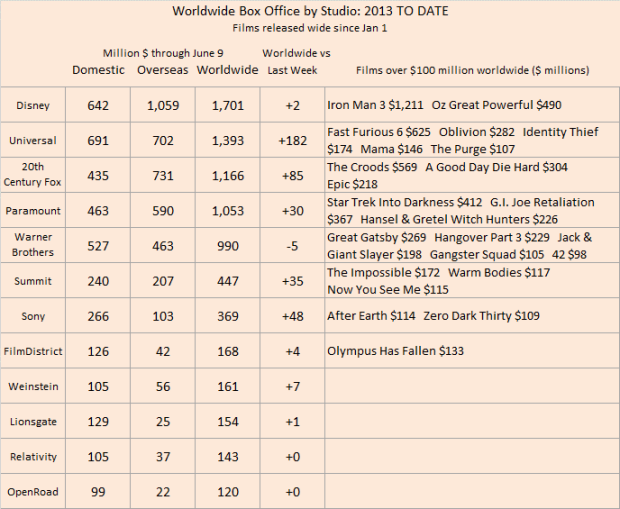Select the 'Lionsgate' studio cell
This screenshot has width=620, height=509.
pos(33,422)
